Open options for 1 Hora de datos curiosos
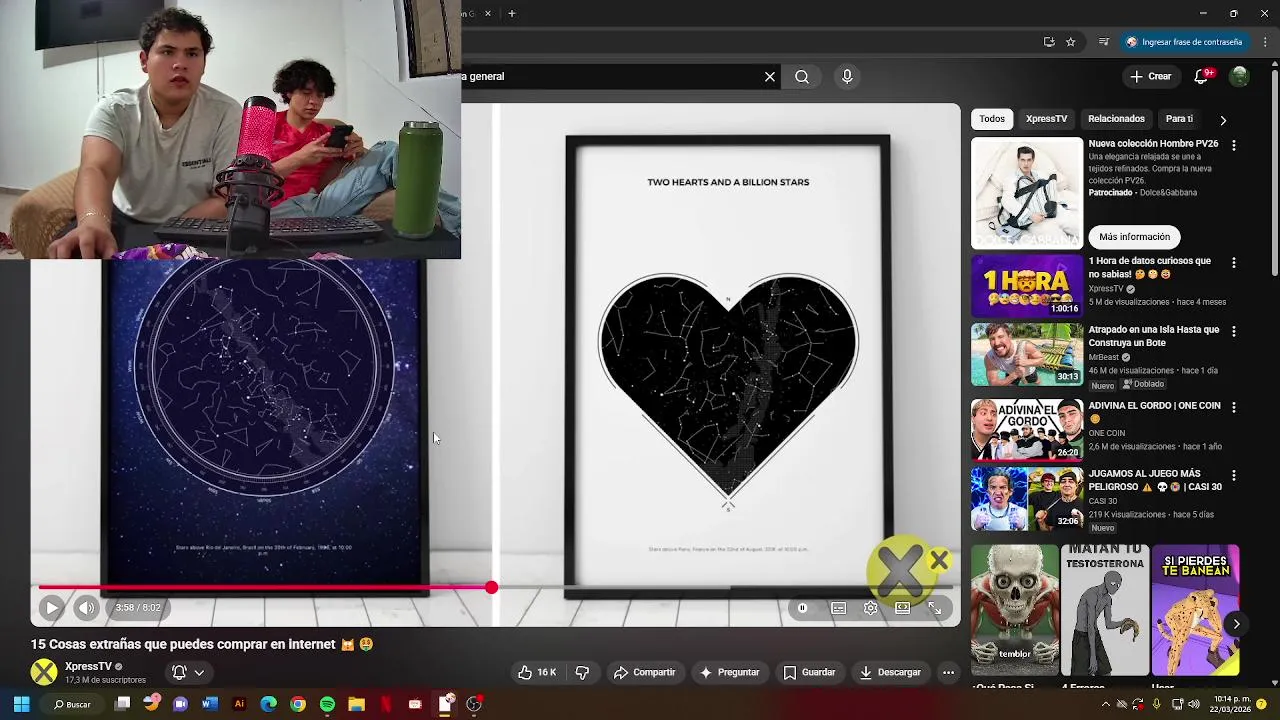 click(1234, 262)
